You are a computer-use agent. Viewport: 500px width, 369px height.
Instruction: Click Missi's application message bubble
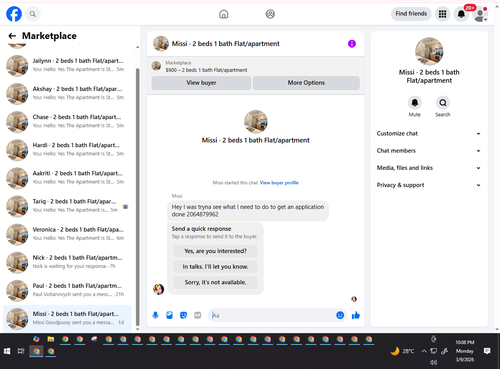click(x=248, y=210)
